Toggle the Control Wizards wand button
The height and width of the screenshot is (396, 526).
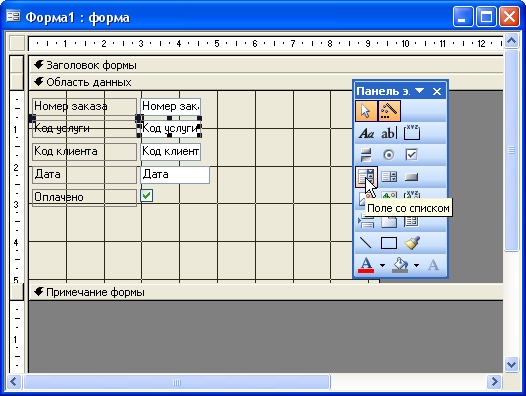click(389, 111)
